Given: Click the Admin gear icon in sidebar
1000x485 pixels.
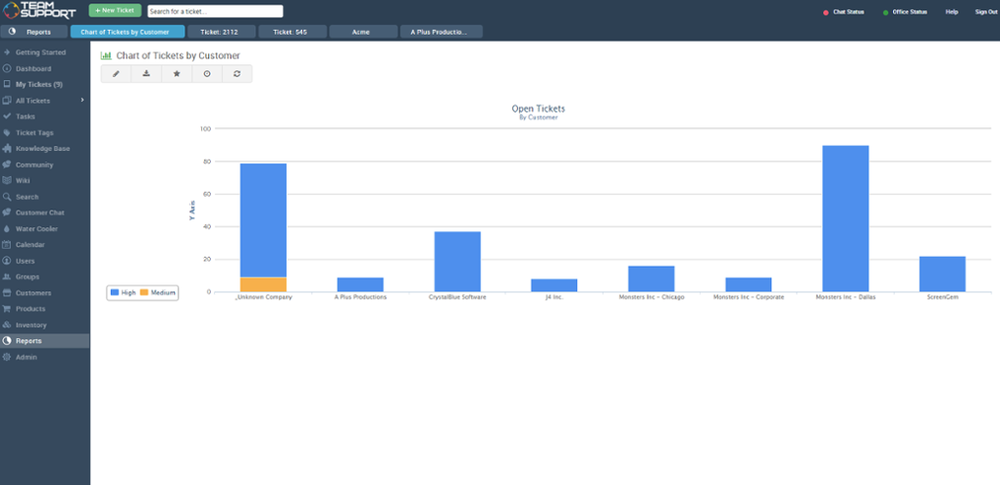Looking at the screenshot, I should coord(7,357).
